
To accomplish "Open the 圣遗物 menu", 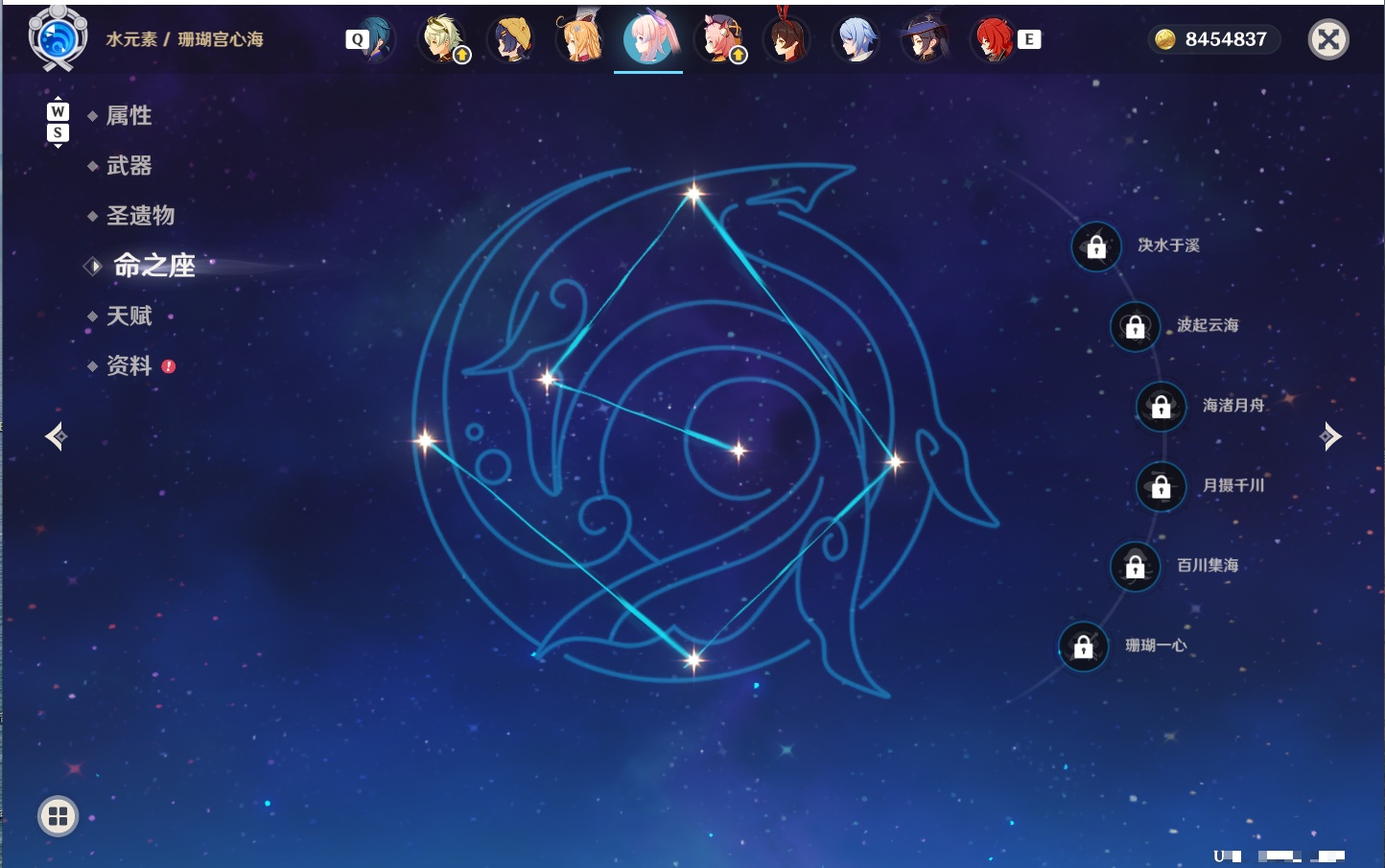I will tap(140, 216).
